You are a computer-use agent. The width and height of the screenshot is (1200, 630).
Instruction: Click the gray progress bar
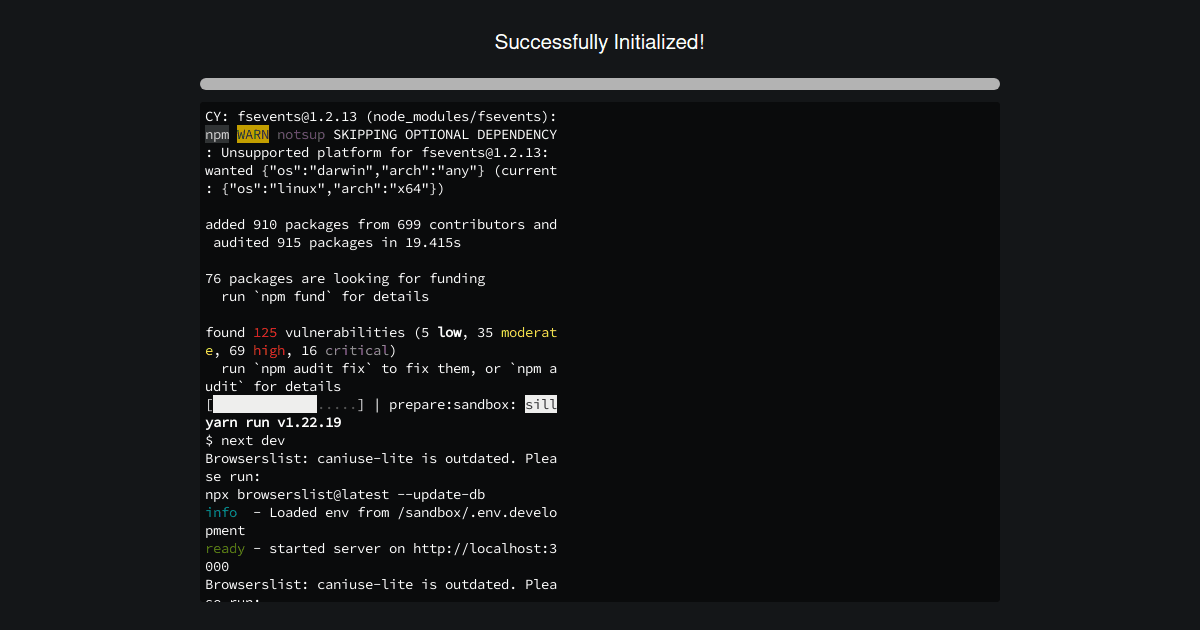[x=600, y=84]
